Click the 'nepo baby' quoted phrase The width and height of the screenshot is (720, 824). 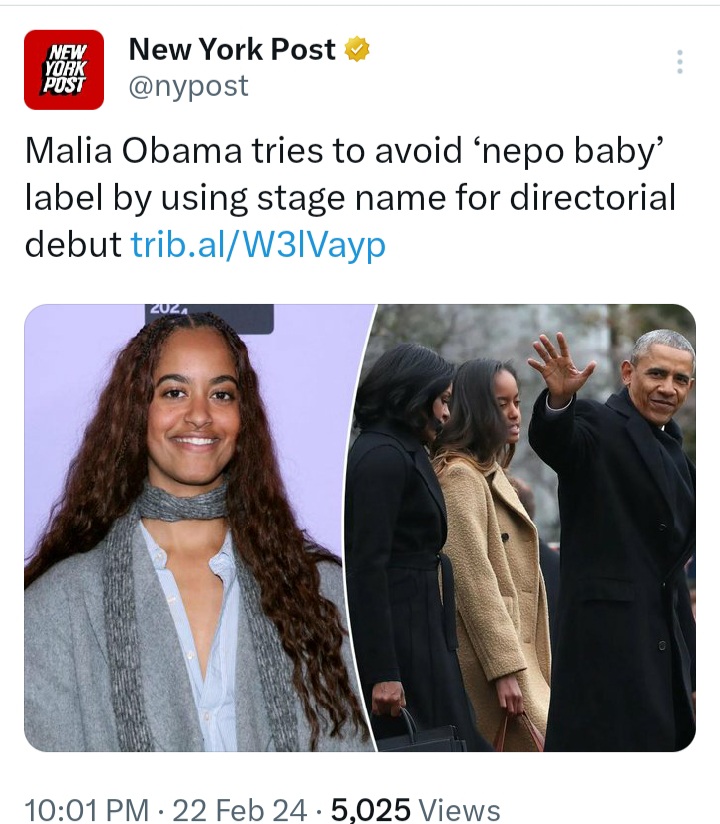click(x=570, y=151)
